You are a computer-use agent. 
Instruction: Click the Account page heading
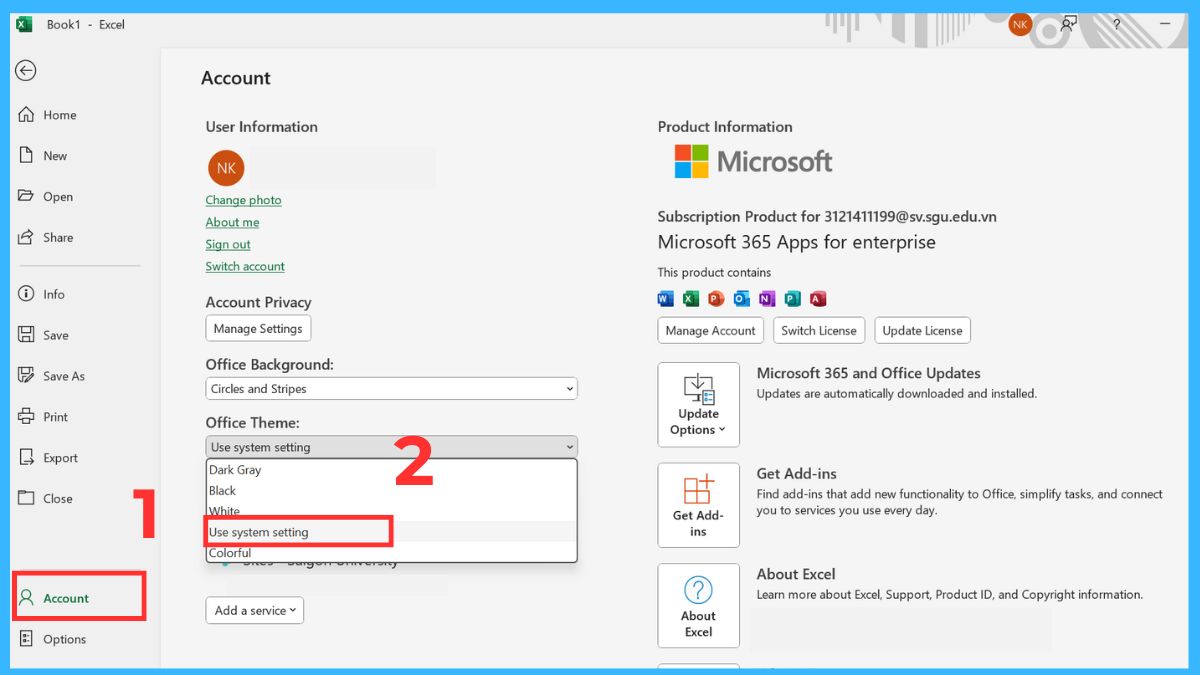pyautogui.click(x=236, y=78)
